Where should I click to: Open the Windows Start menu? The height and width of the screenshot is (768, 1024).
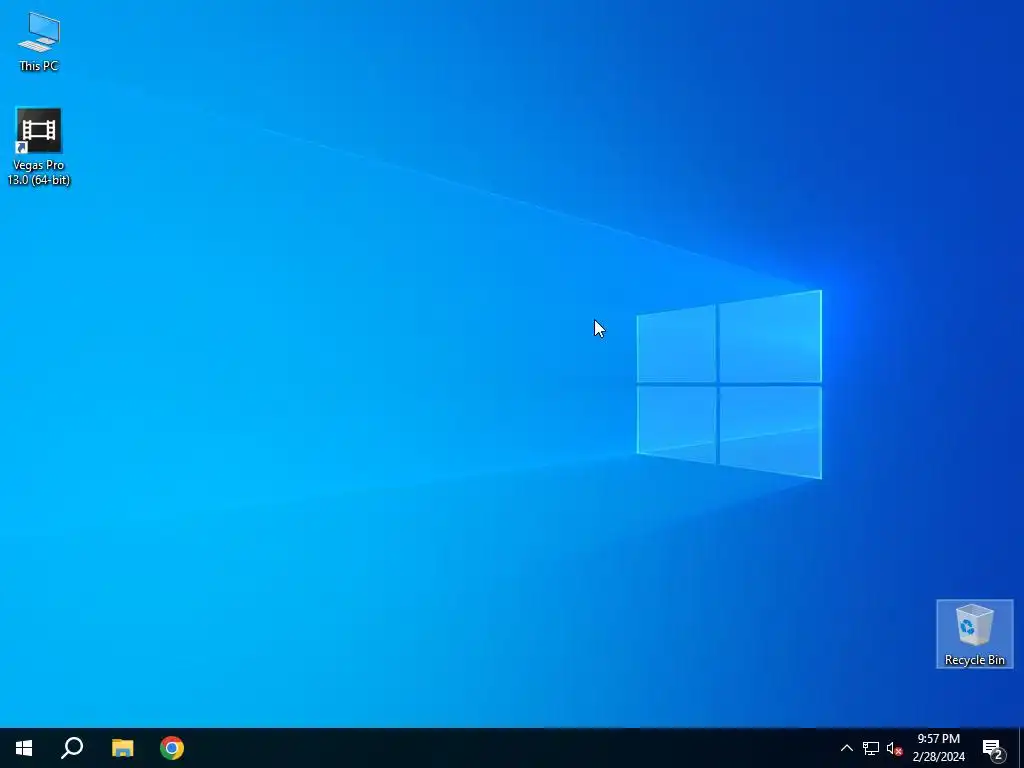pos(24,748)
